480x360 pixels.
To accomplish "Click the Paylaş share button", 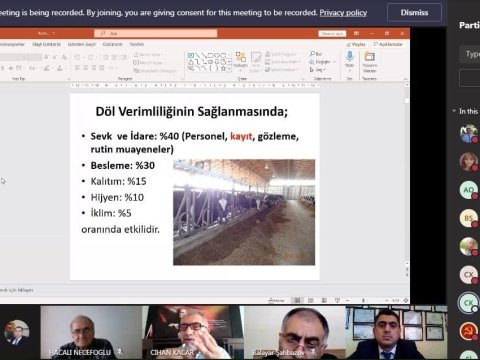I will click(x=356, y=44).
